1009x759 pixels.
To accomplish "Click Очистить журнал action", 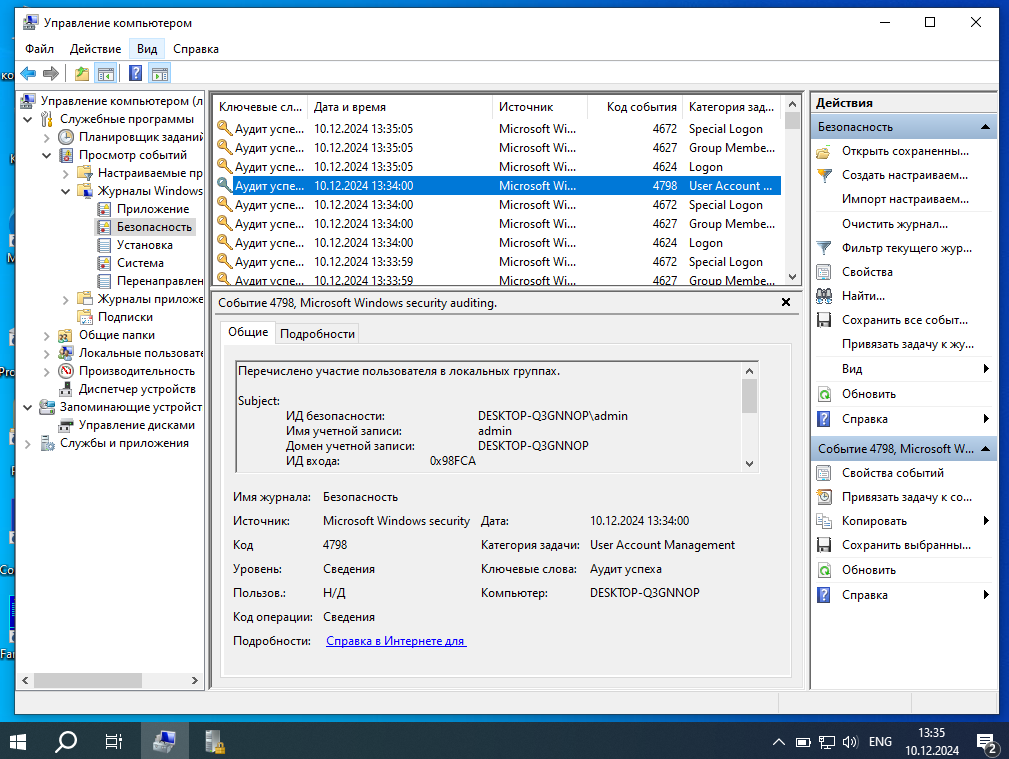I will [894, 224].
